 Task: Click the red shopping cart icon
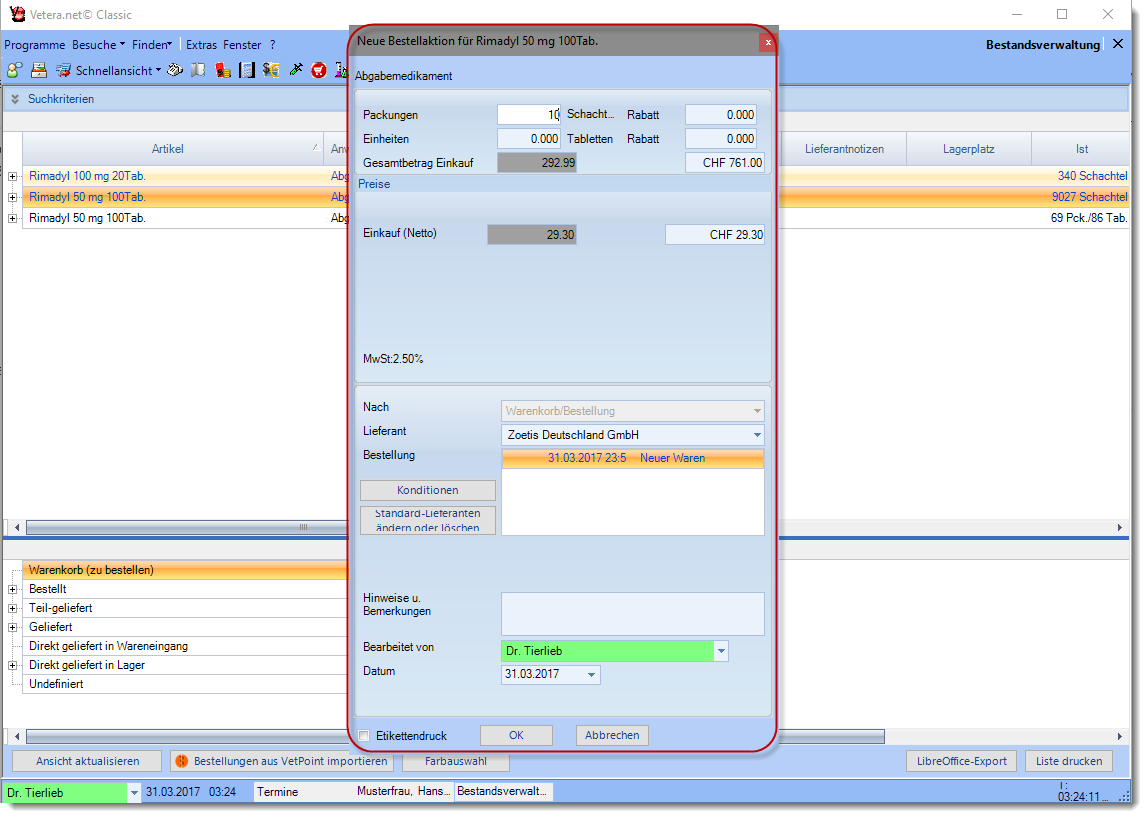319,70
